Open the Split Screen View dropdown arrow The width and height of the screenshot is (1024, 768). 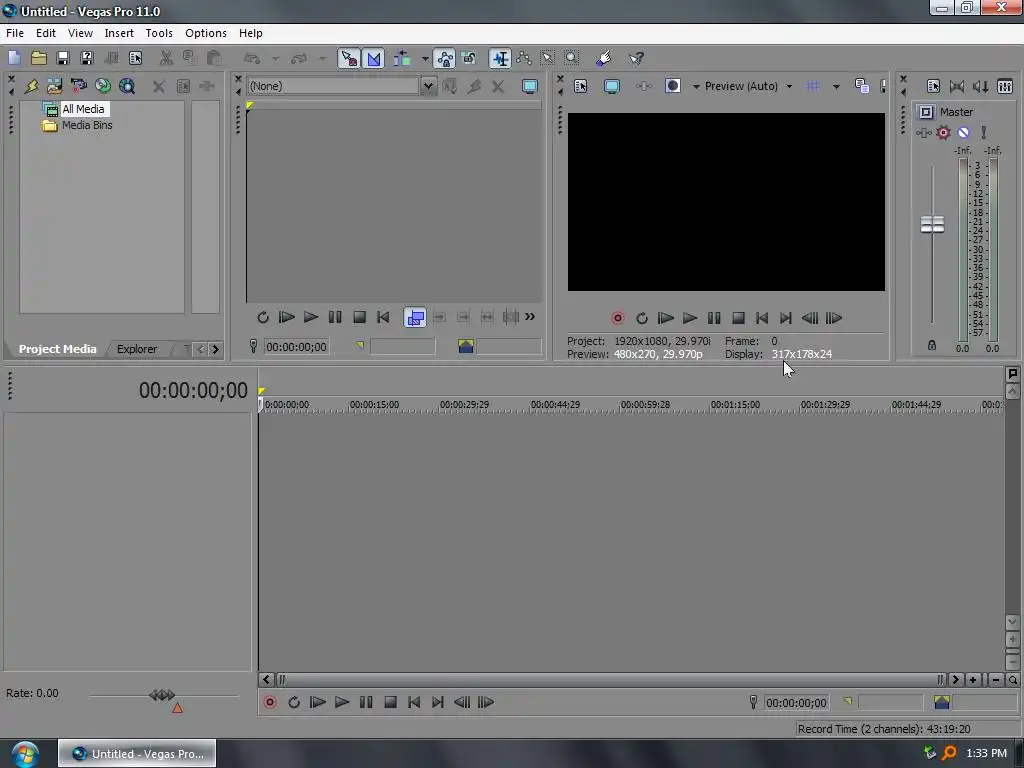point(696,86)
